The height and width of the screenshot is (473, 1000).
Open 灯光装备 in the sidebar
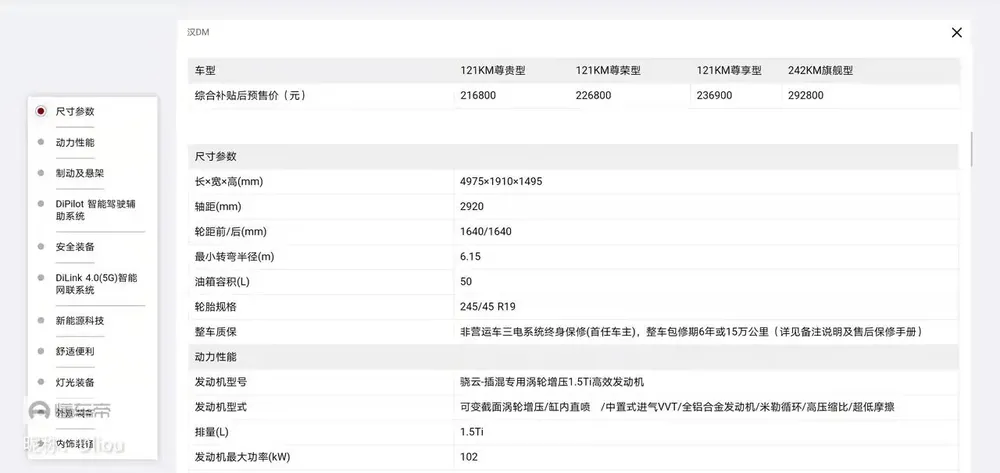point(75,382)
